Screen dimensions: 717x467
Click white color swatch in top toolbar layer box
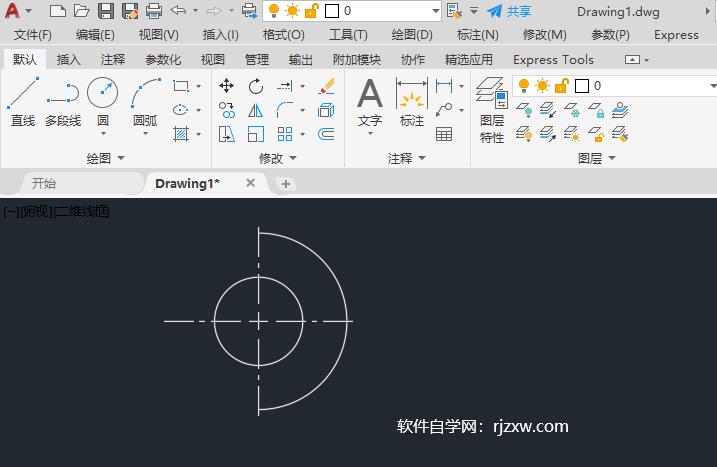click(x=332, y=11)
